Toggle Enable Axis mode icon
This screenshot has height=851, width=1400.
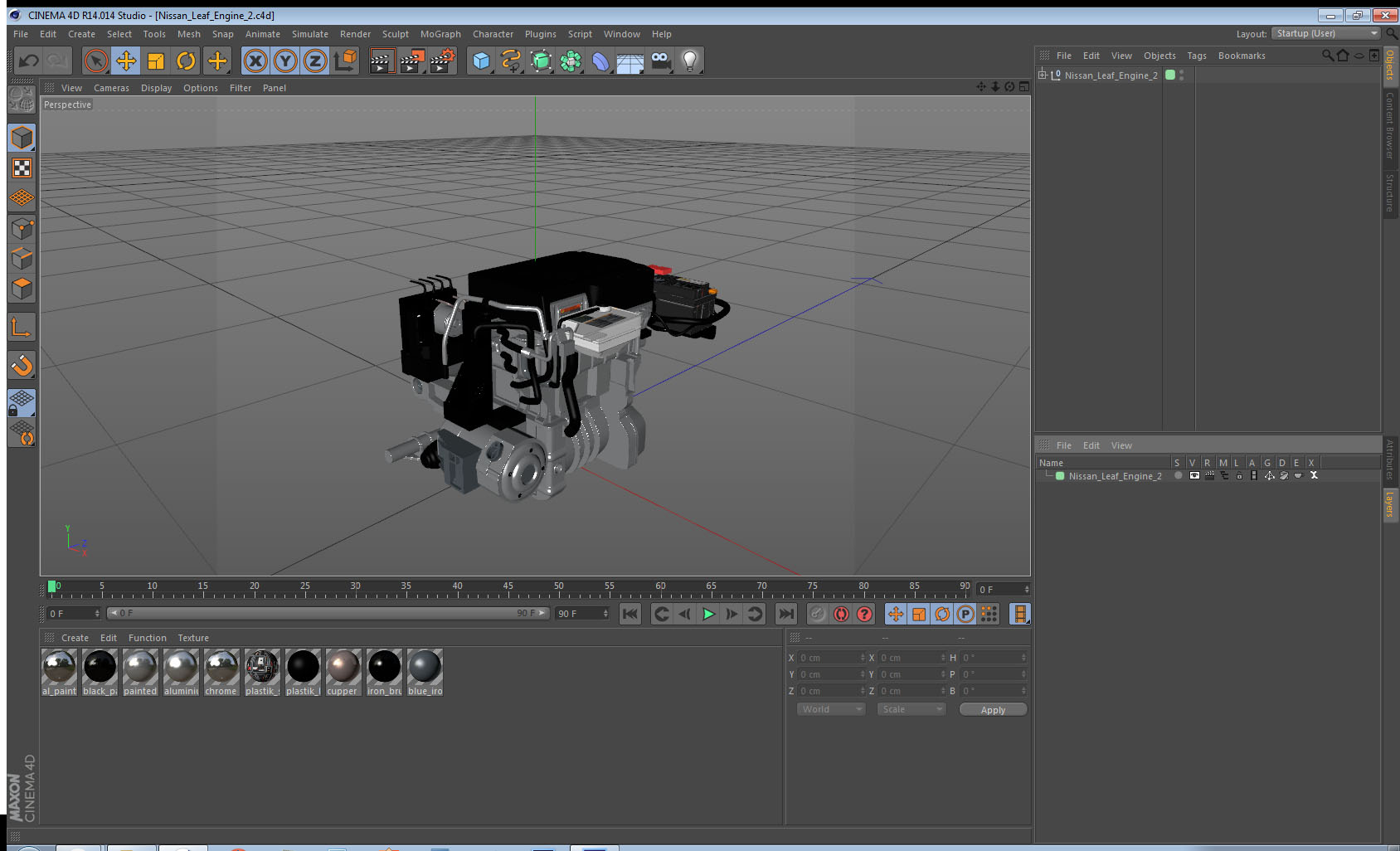pos(22,328)
